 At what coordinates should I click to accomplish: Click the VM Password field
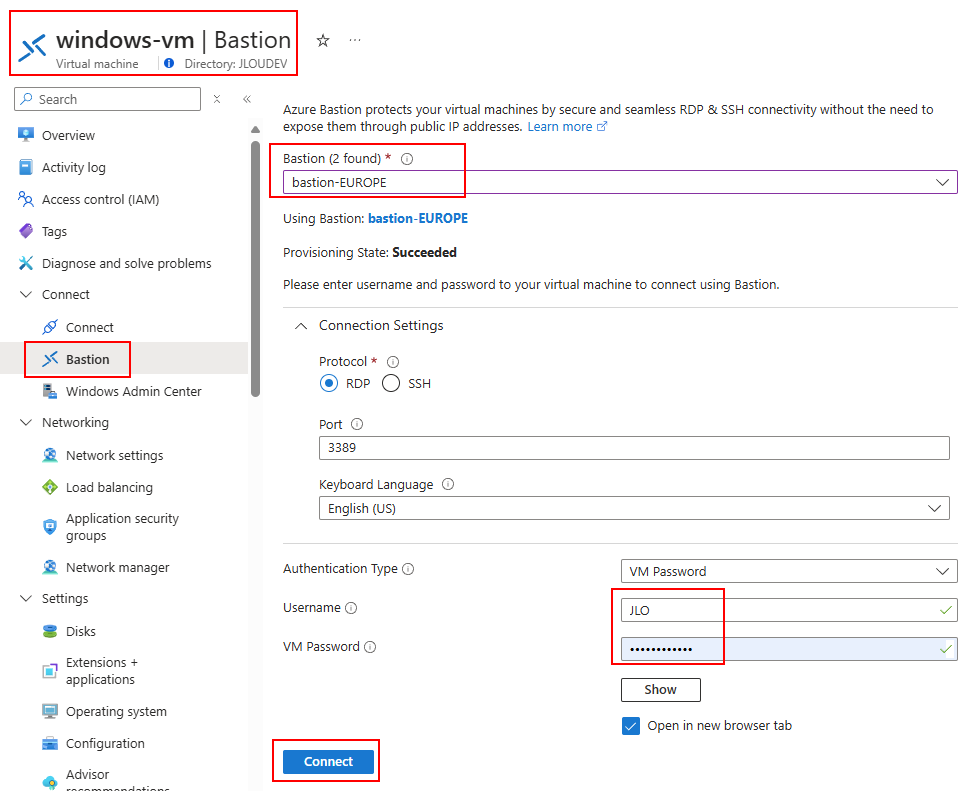pyautogui.click(x=789, y=649)
